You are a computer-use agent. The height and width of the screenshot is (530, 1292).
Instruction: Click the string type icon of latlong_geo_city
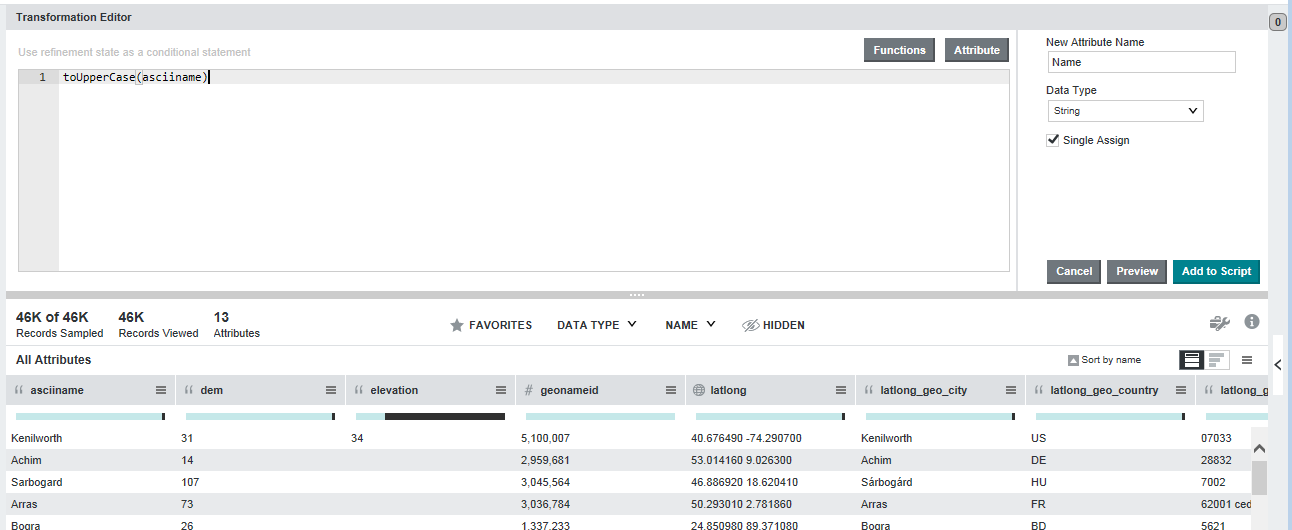pos(870,390)
